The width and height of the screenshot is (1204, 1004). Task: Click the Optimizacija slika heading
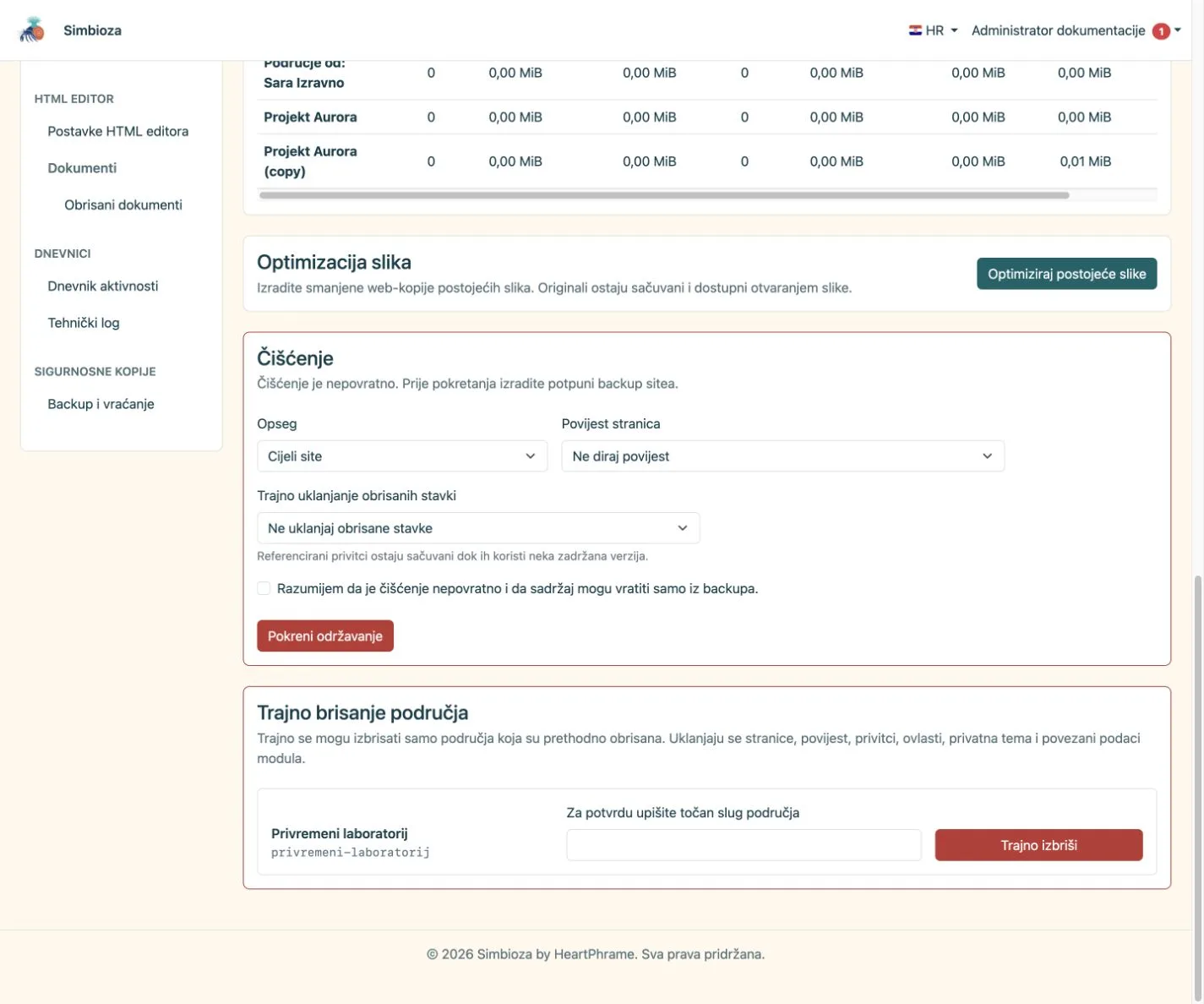[334, 262]
